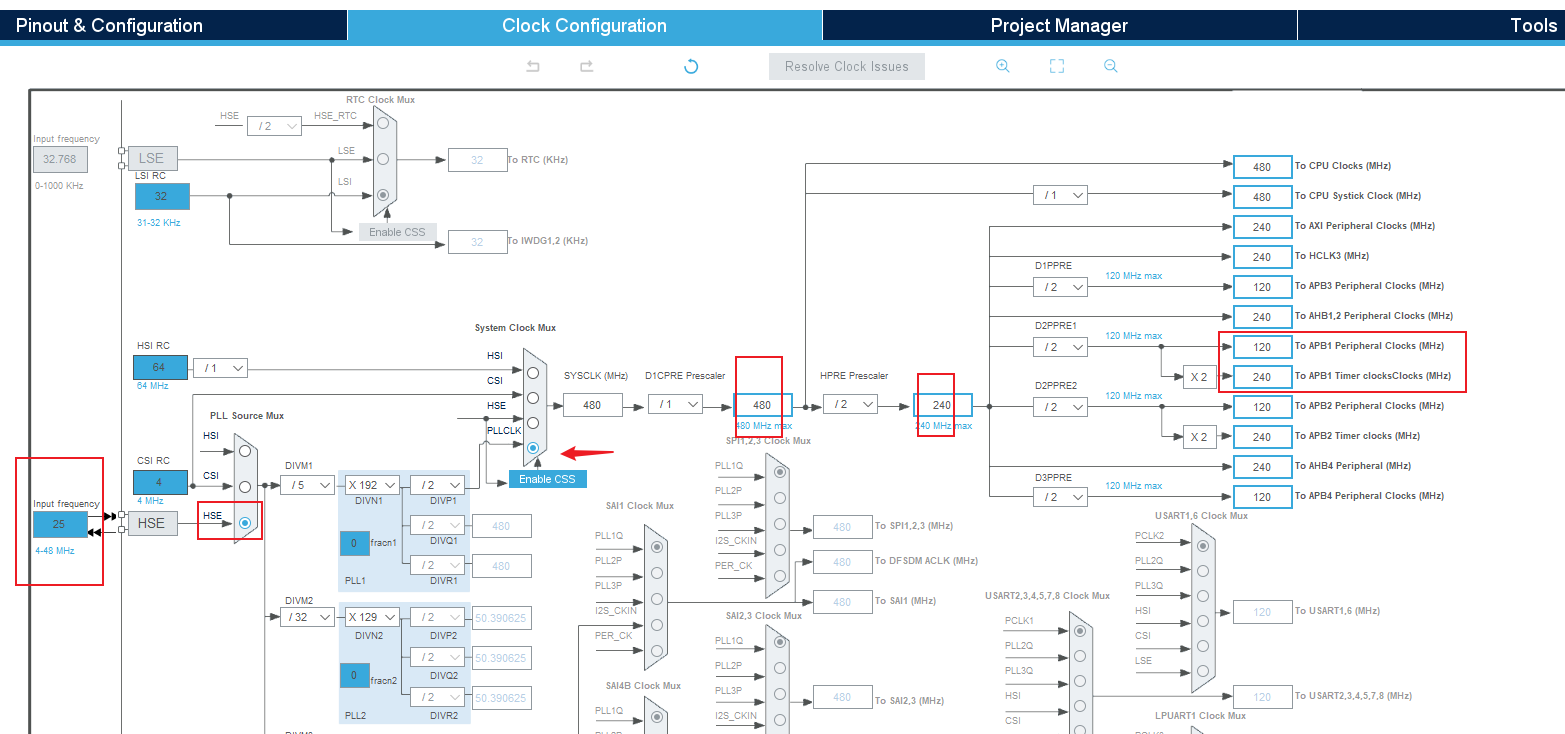Select PLL1Q in the SPI1,2,3 Clock Mux
Screen dimensions: 1565x734
(x=778, y=472)
